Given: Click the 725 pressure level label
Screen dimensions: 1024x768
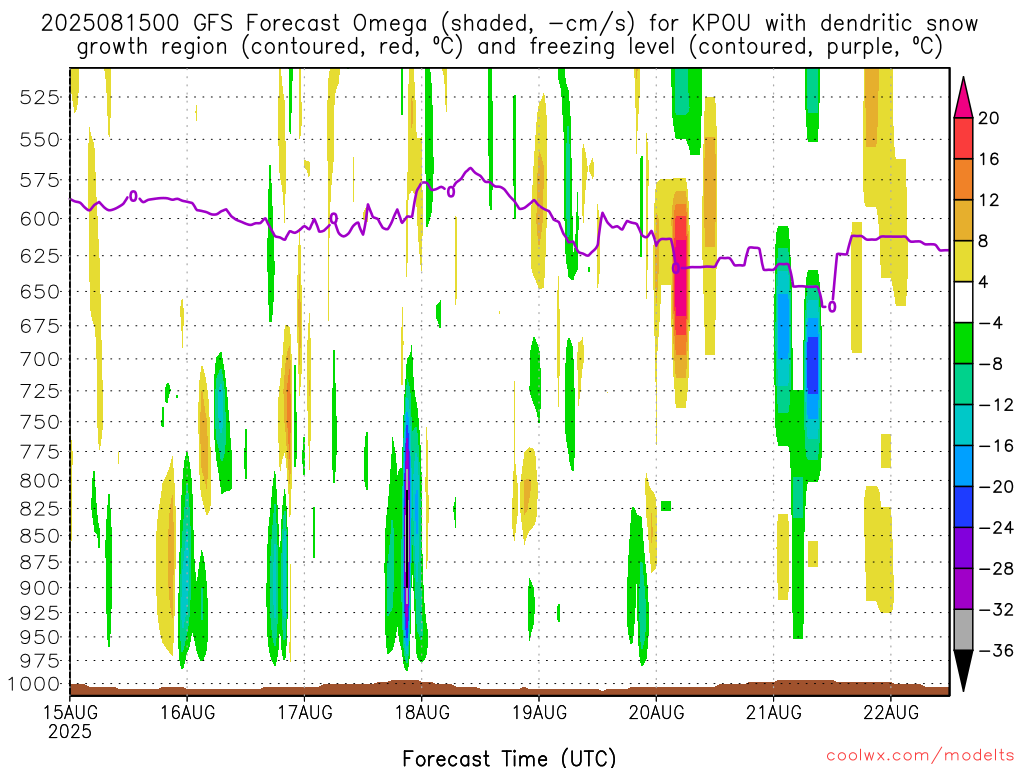Looking at the screenshot, I should click(40, 391).
